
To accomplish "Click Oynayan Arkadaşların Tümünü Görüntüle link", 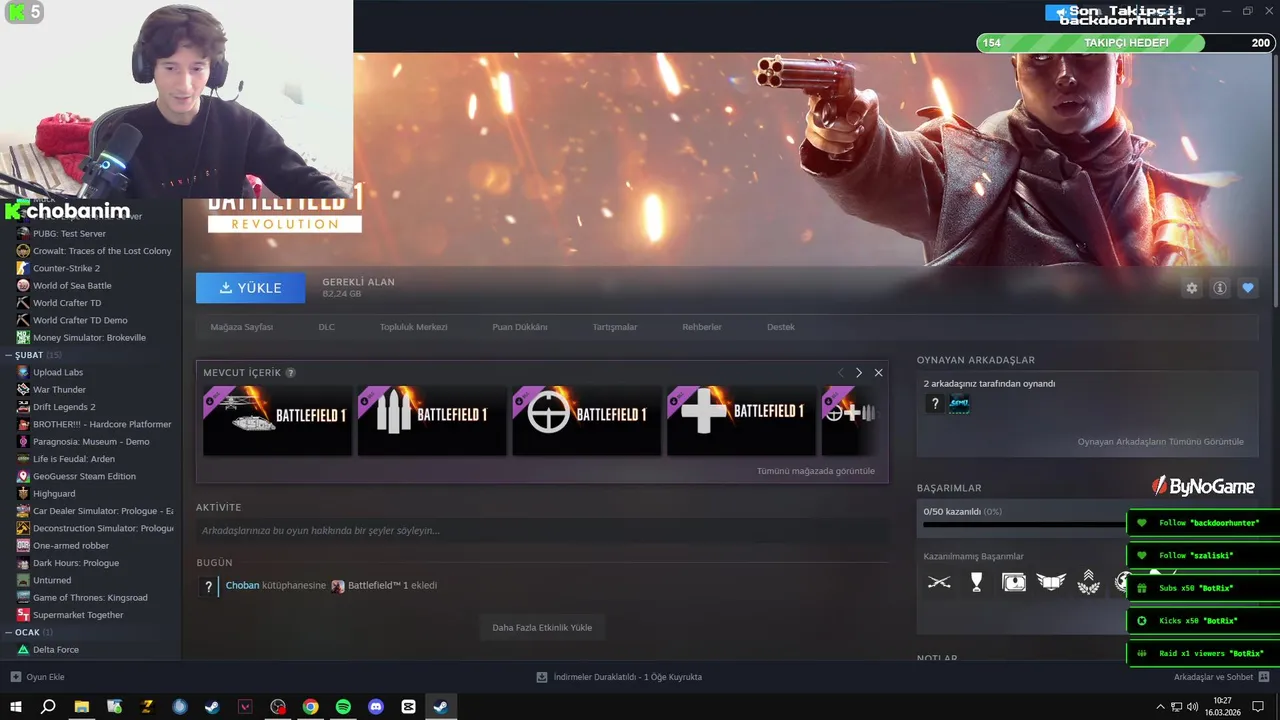I will coord(1160,442).
